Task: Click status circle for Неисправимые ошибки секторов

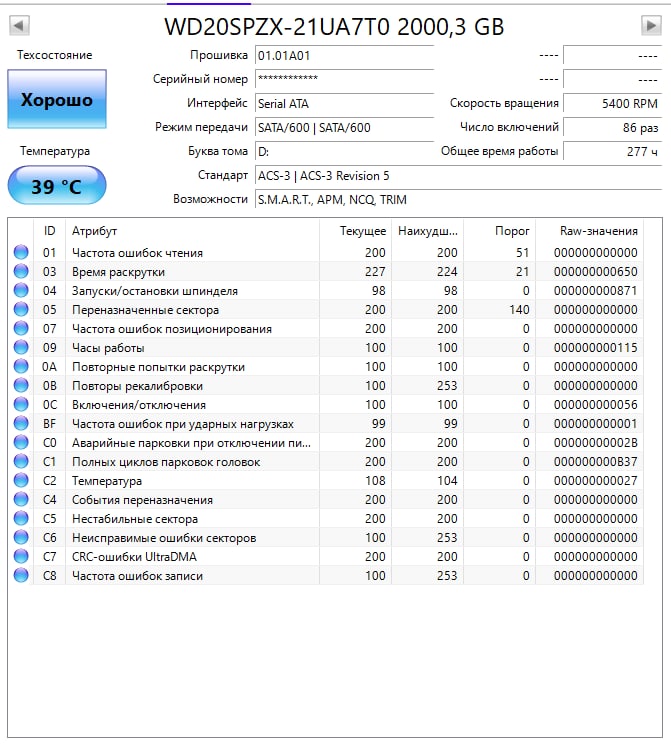Action: [21, 537]
